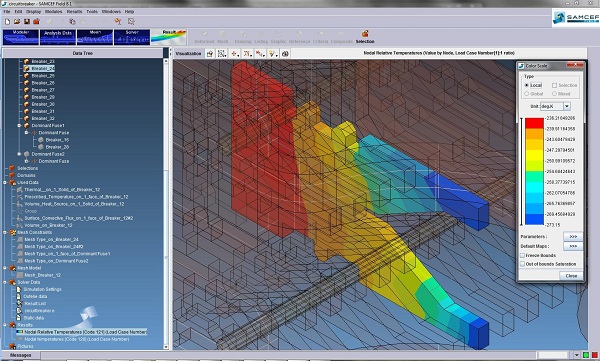This screenshot has width=600, height=361.
Task: Click the Close button in Color Scale
Action: click(x=571, y=276)
